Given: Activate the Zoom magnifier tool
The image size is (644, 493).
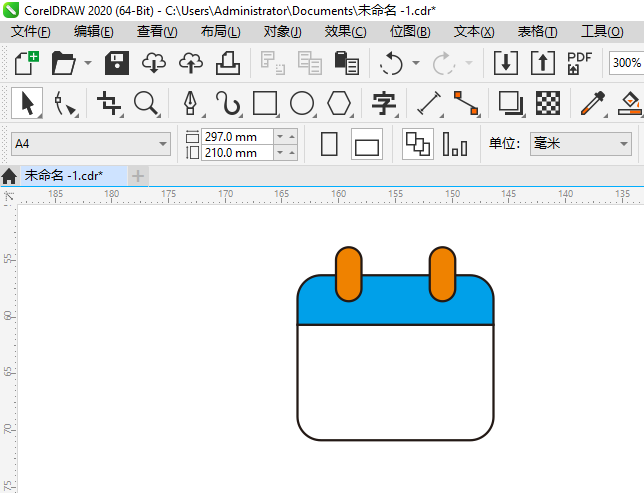Looking at the screenshot, I should coord(146,103).
